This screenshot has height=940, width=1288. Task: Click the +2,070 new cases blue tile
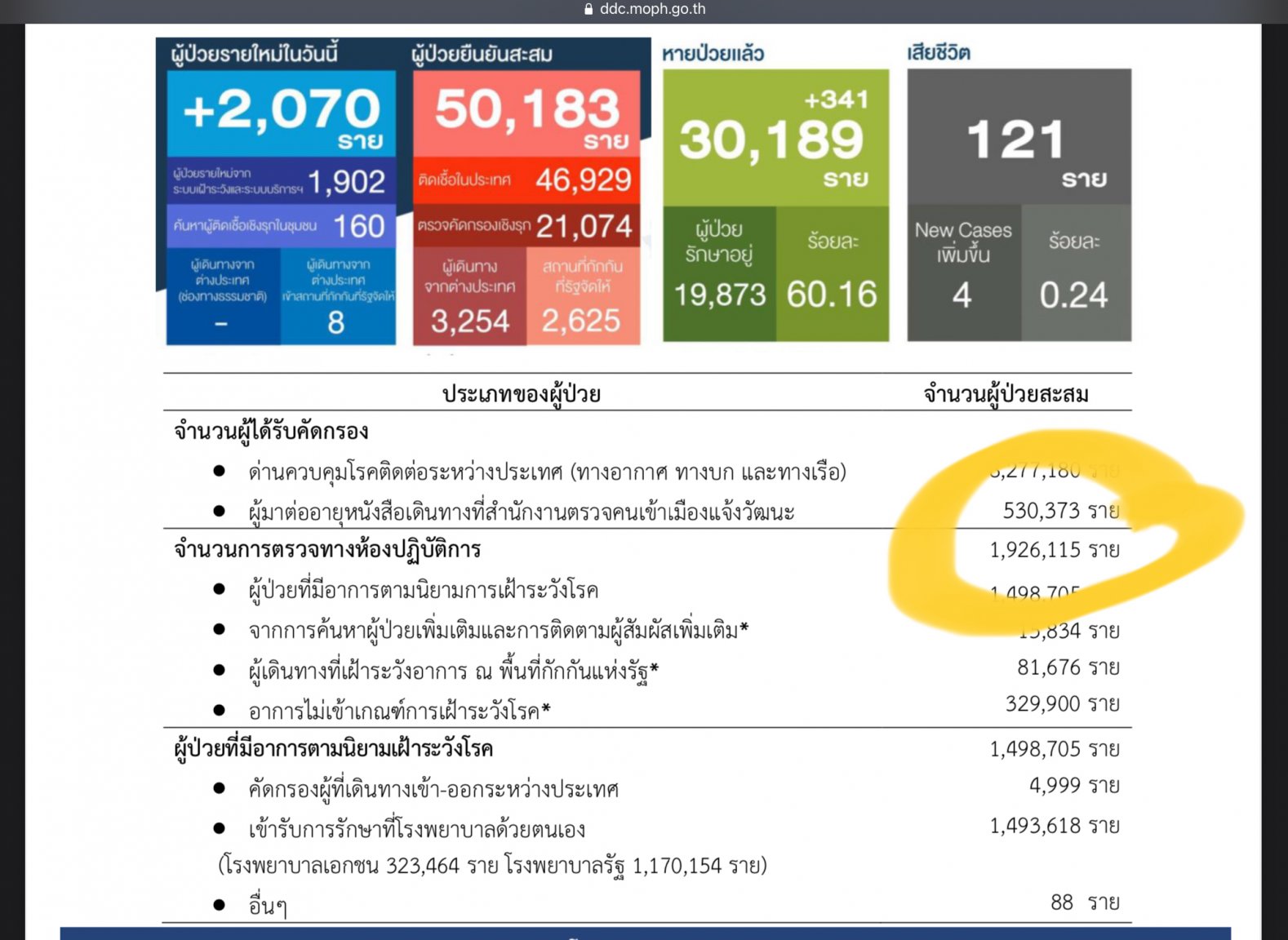click(282, 113)
